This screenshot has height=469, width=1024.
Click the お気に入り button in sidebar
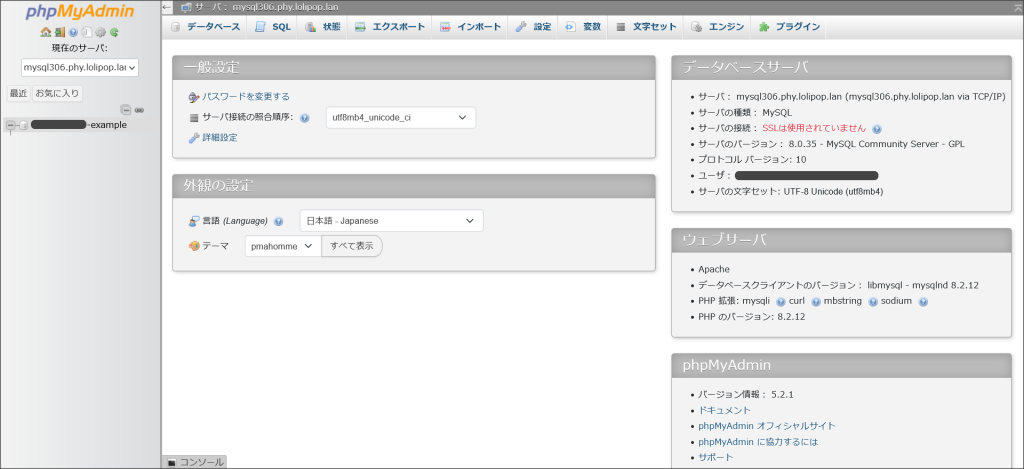tap(57, 93)
